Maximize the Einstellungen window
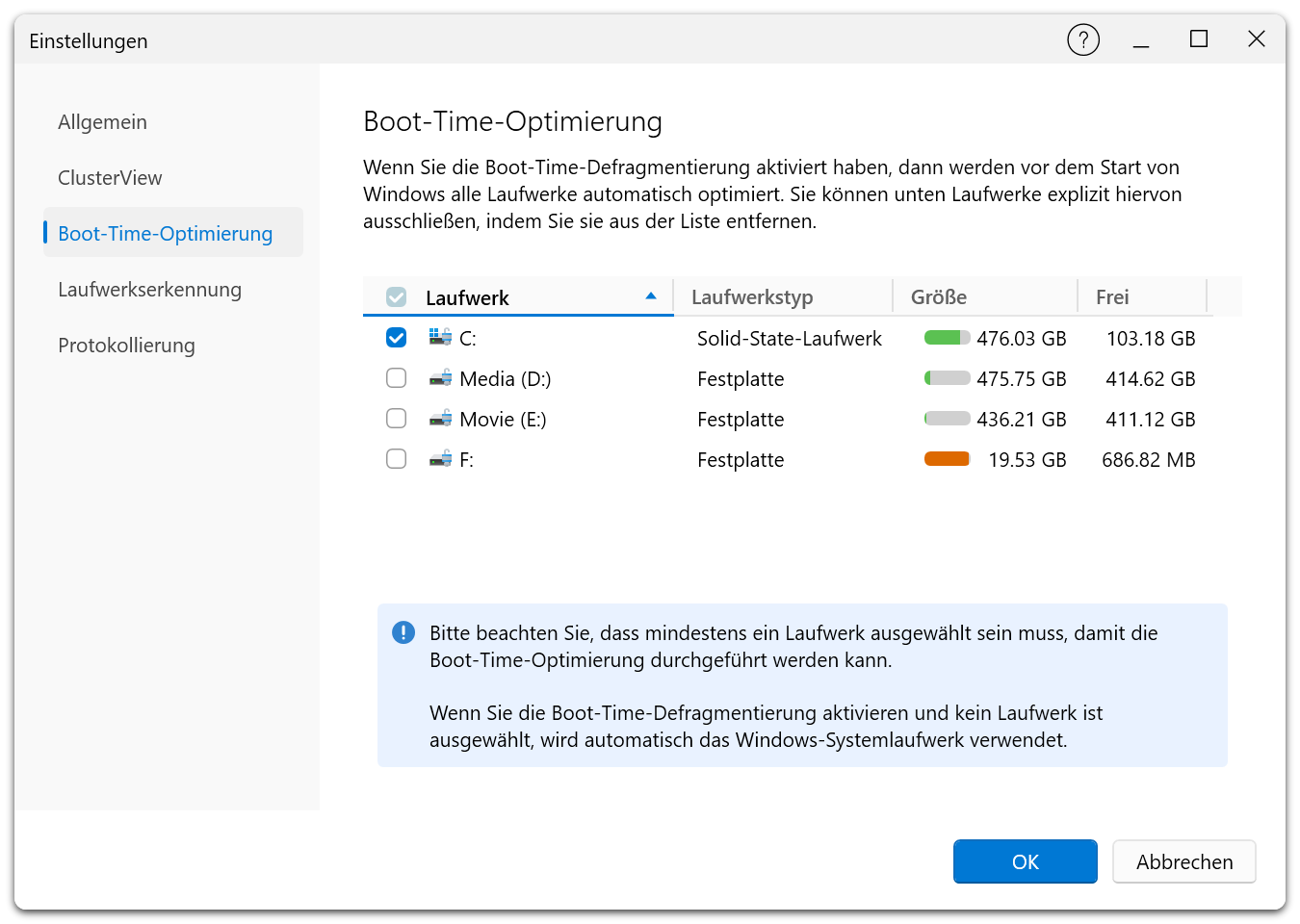This screenshot has width=1300, height=924. tap(1199, 39)
